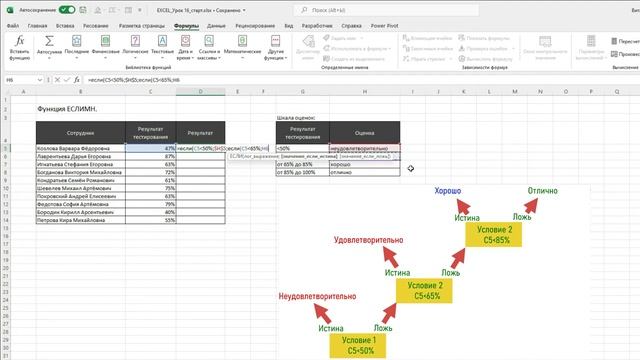Click the Save icon in the title bar
The width and height of the screenshot is (640, 360).
click(x=83, y=10)
